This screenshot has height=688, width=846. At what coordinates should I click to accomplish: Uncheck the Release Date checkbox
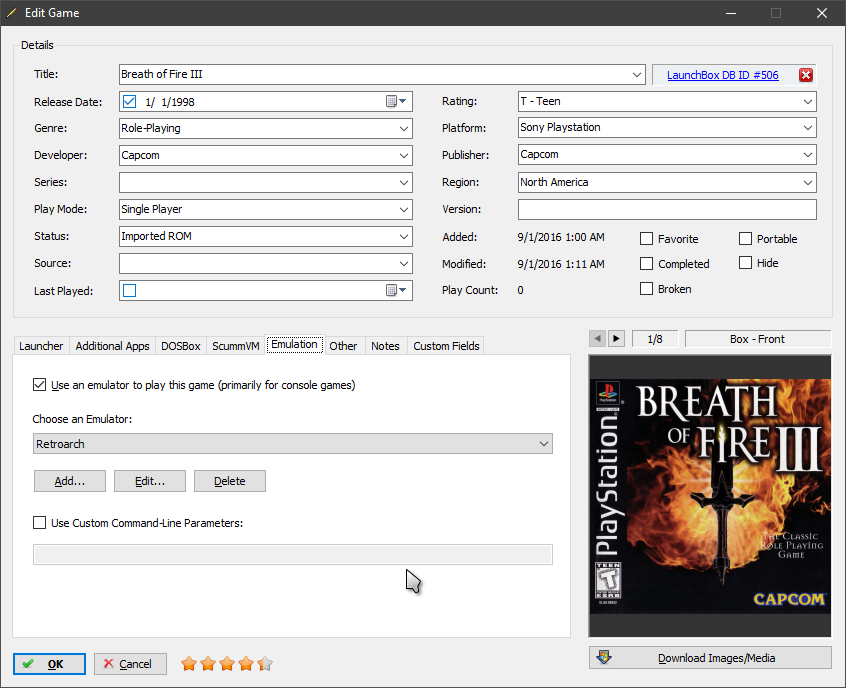[x=129, y=101]
